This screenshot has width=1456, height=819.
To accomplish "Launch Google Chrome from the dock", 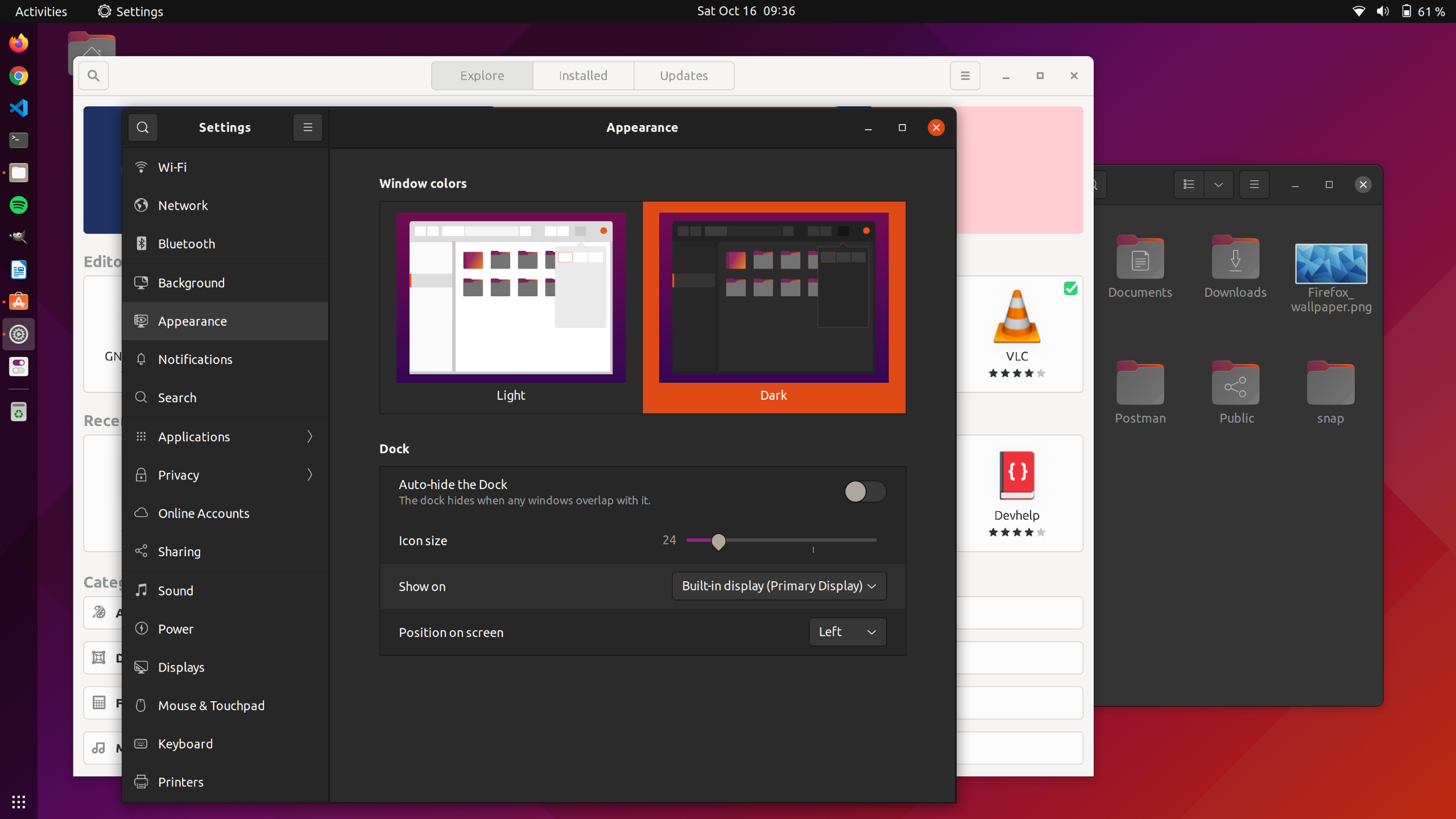I will (19, 76).
